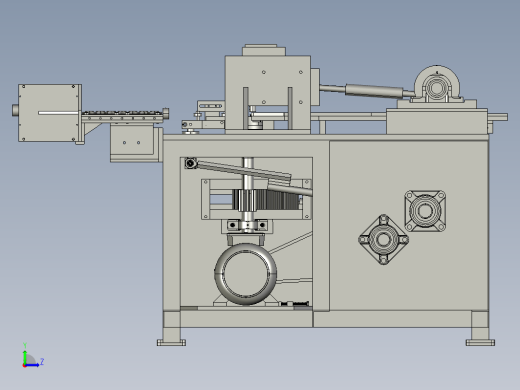Select the round electric motor in frame
The image size is (520, 390).
[246, 274]
